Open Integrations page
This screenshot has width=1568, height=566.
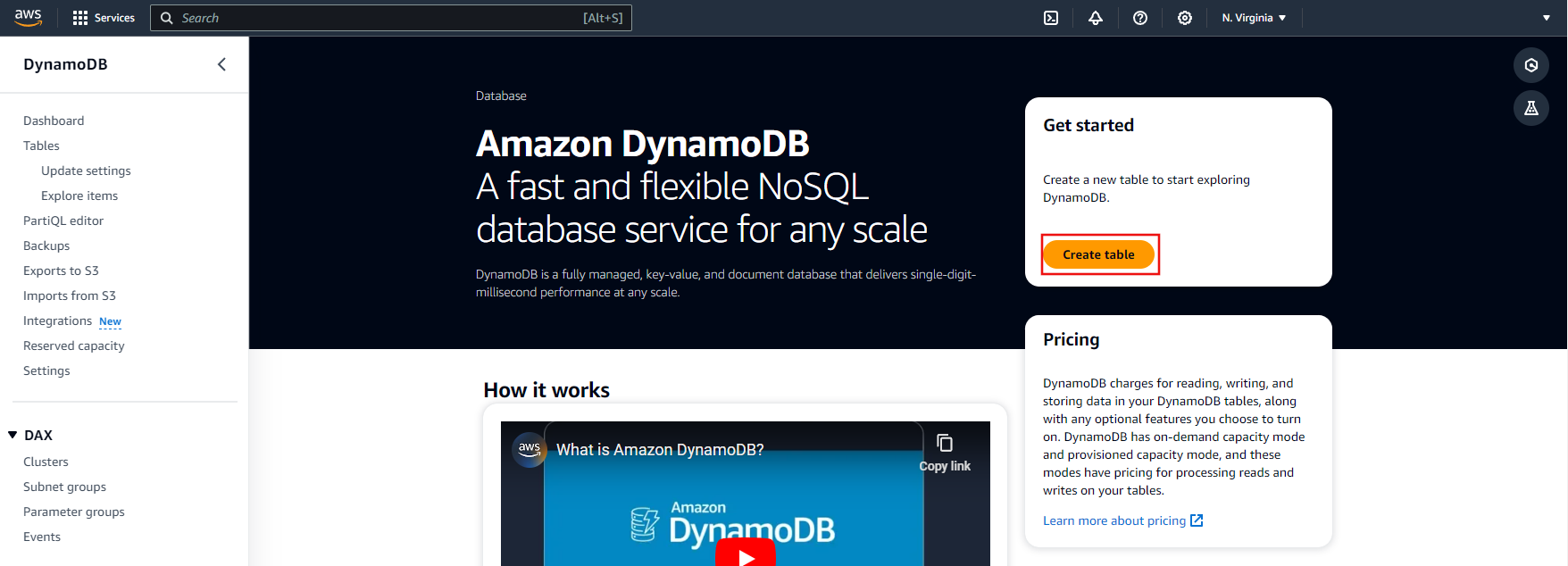point(57,320)
